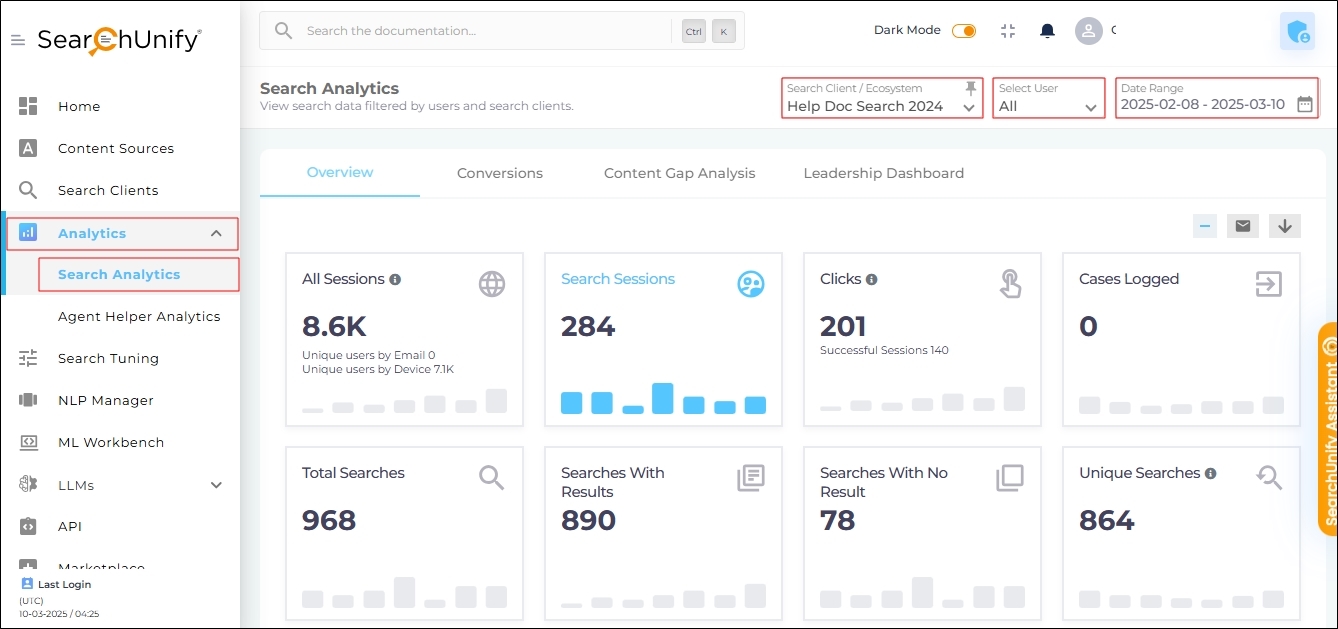Click the email report envelope icon

point(1242,226)
